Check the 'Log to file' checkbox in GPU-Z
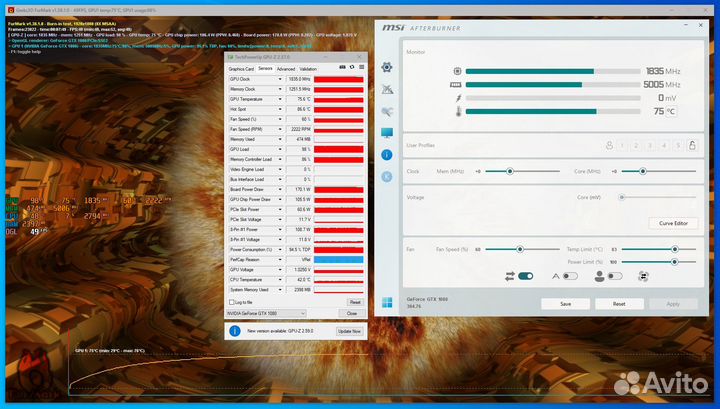 click(232, 303)
